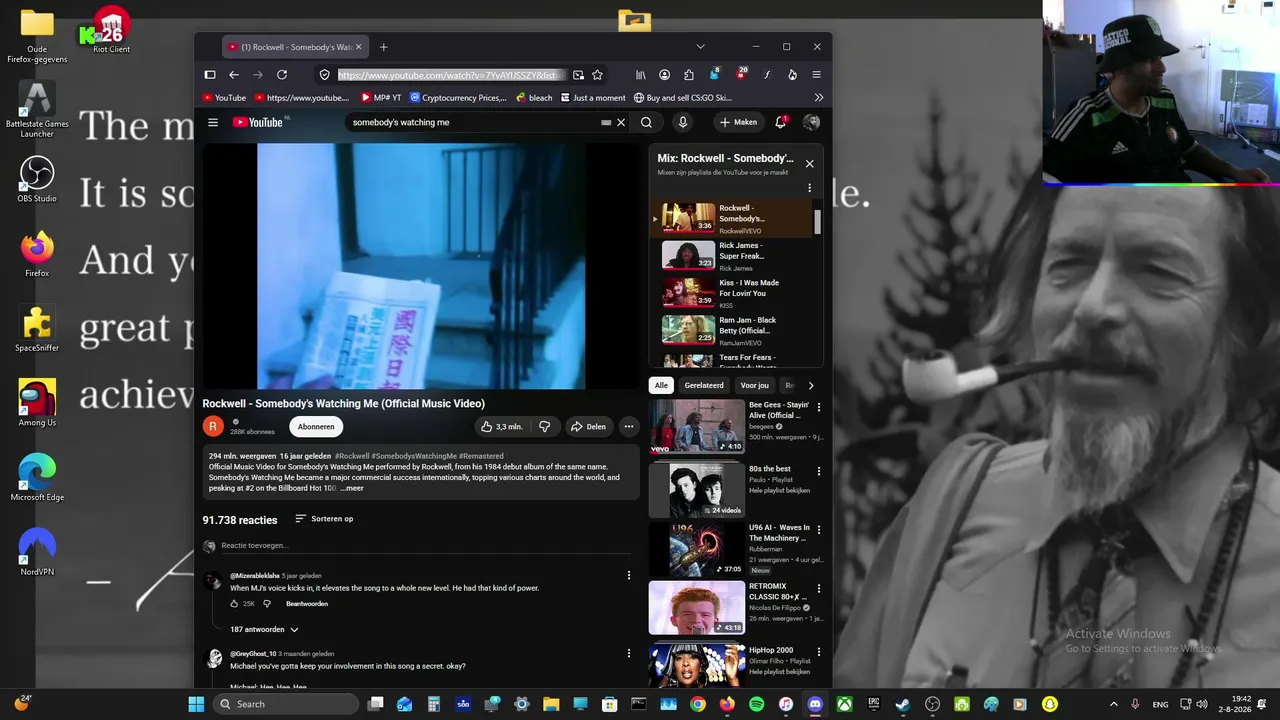
Task: Open the Just a moment bookmark
Action: 593,98
